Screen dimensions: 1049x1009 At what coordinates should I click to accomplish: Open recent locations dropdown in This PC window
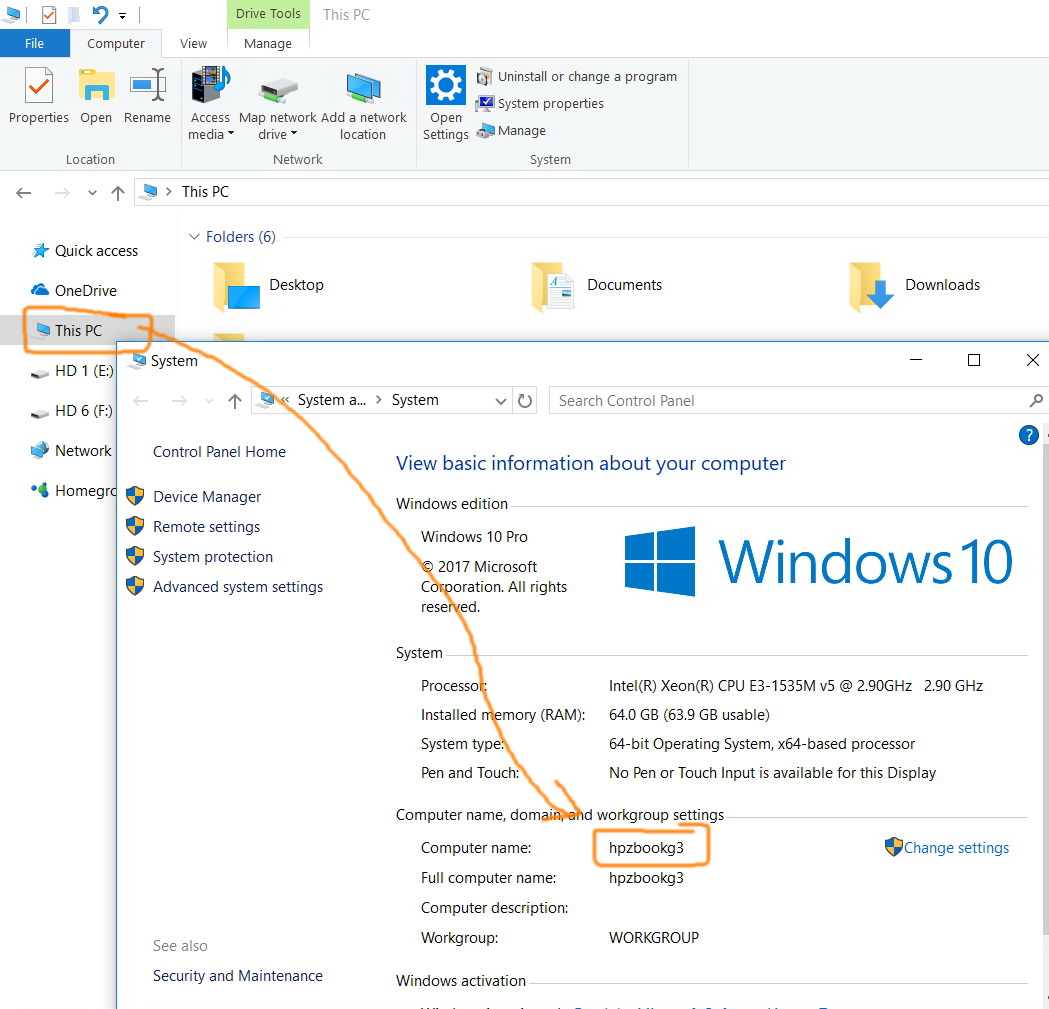tap(92, 193)
